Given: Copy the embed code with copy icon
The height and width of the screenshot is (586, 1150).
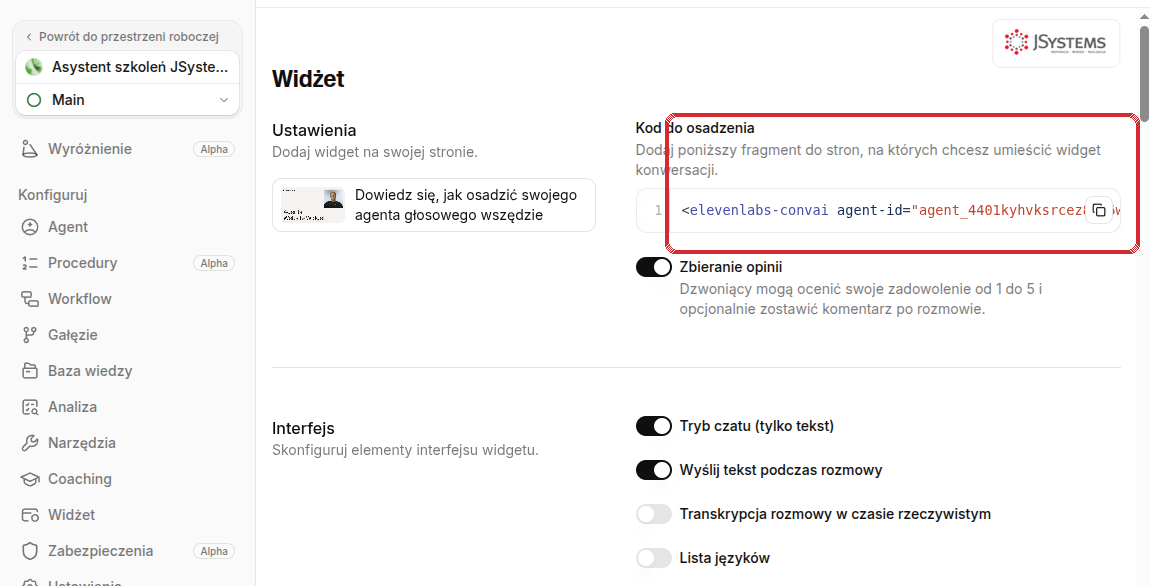Looking at the screenshot, I should coord(1099,210).
